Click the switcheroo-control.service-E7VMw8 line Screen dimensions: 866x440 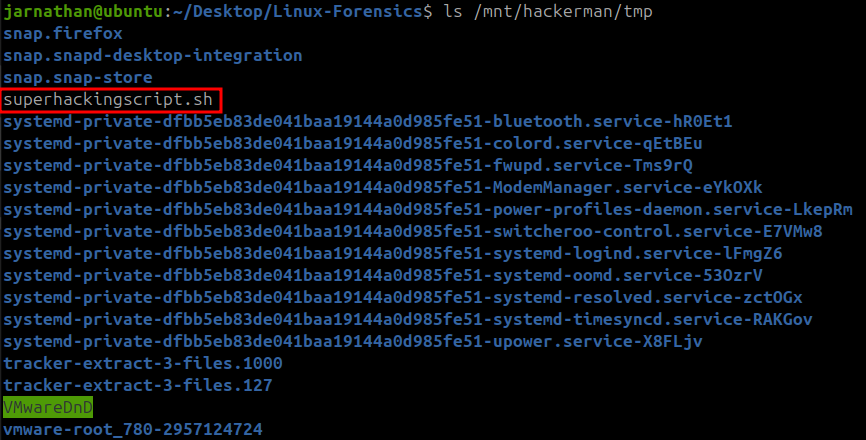(413, 232)
